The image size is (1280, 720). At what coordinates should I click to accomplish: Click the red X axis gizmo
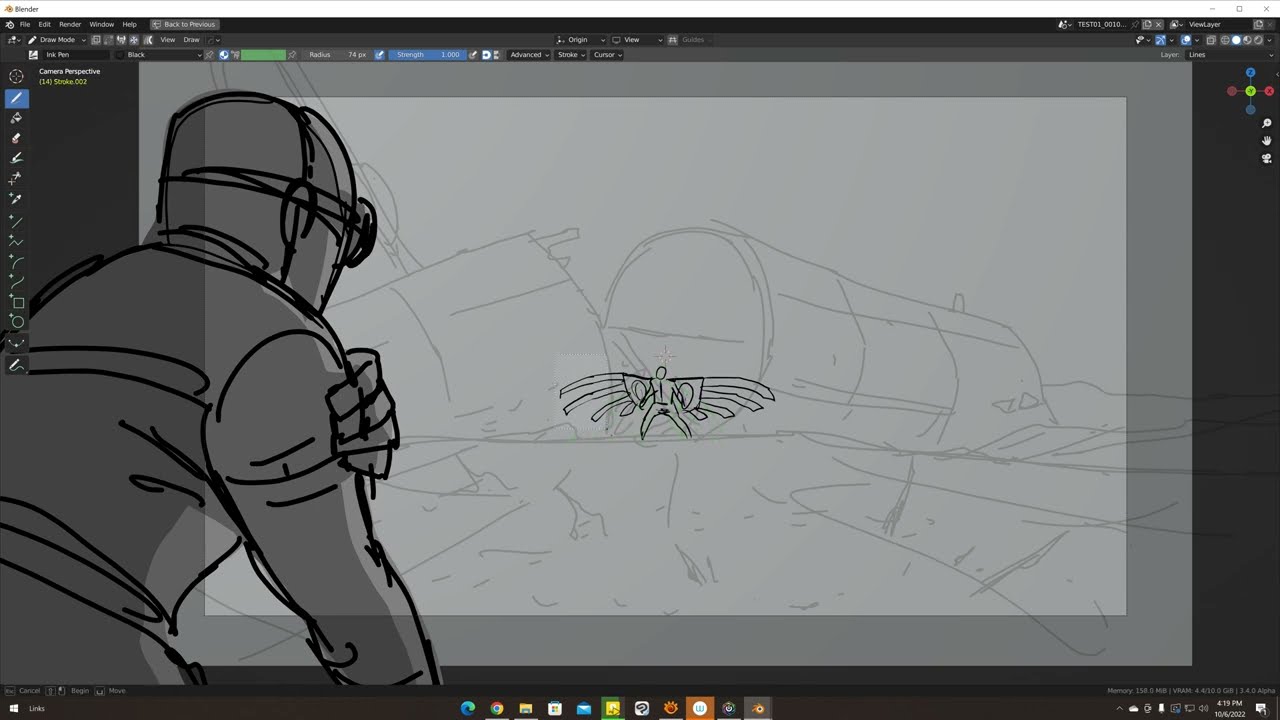tap(1269, 91)
